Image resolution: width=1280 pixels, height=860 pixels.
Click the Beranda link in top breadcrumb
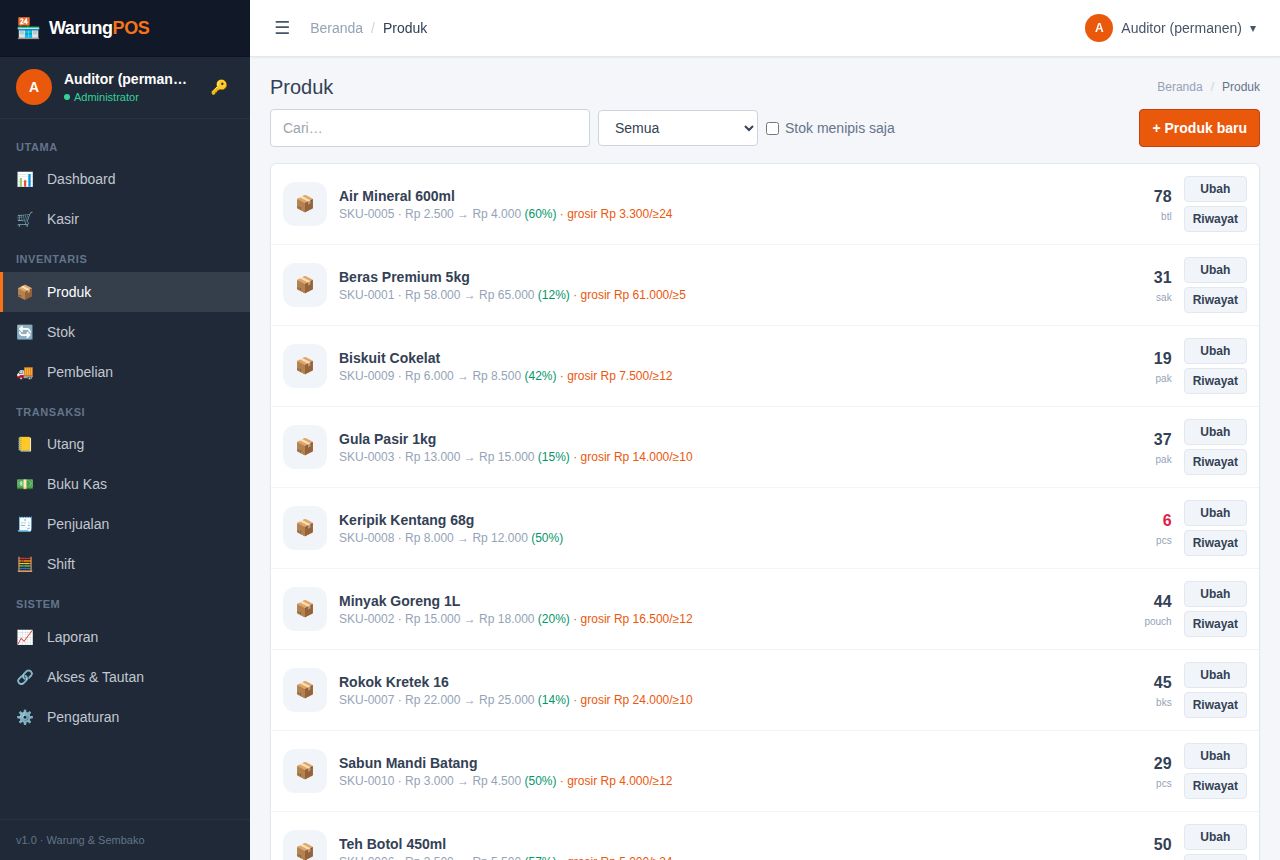tap(336, 28)
